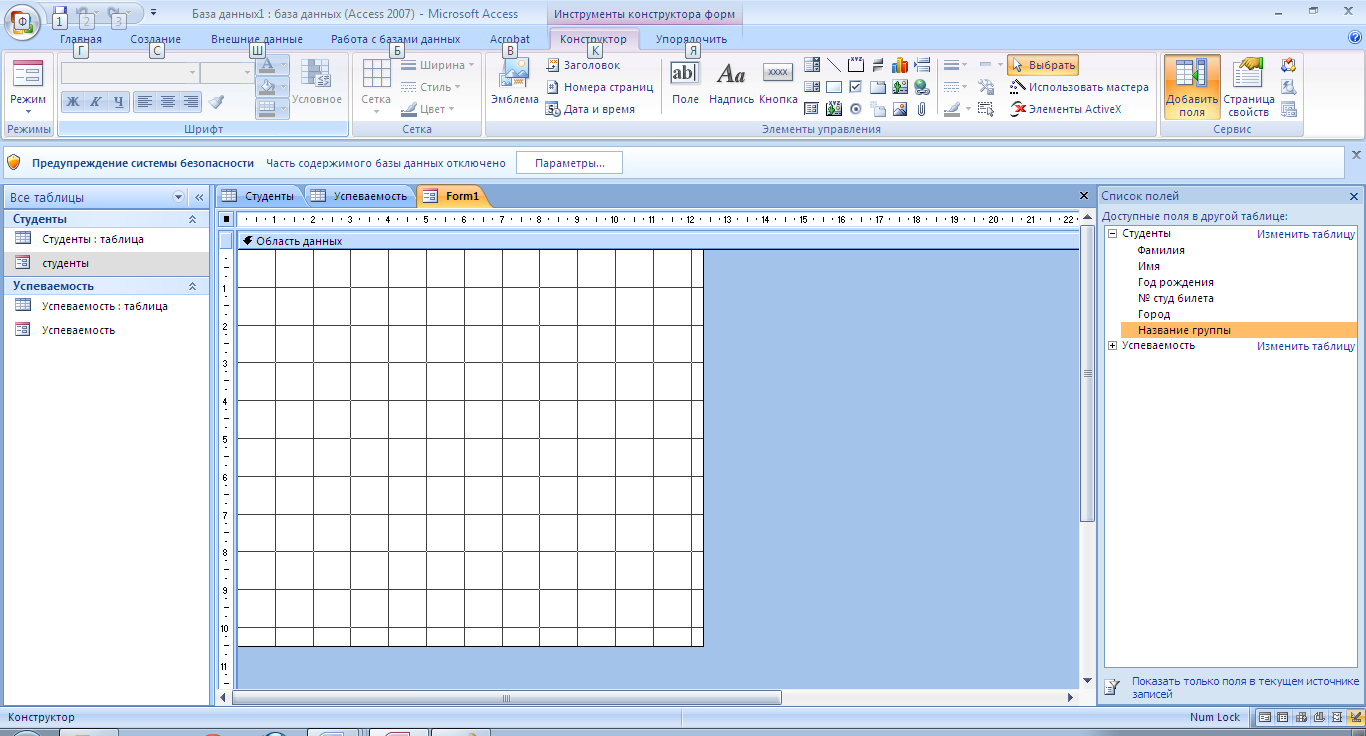Select the check box control

pyautogui.click(x=856, y=87)
